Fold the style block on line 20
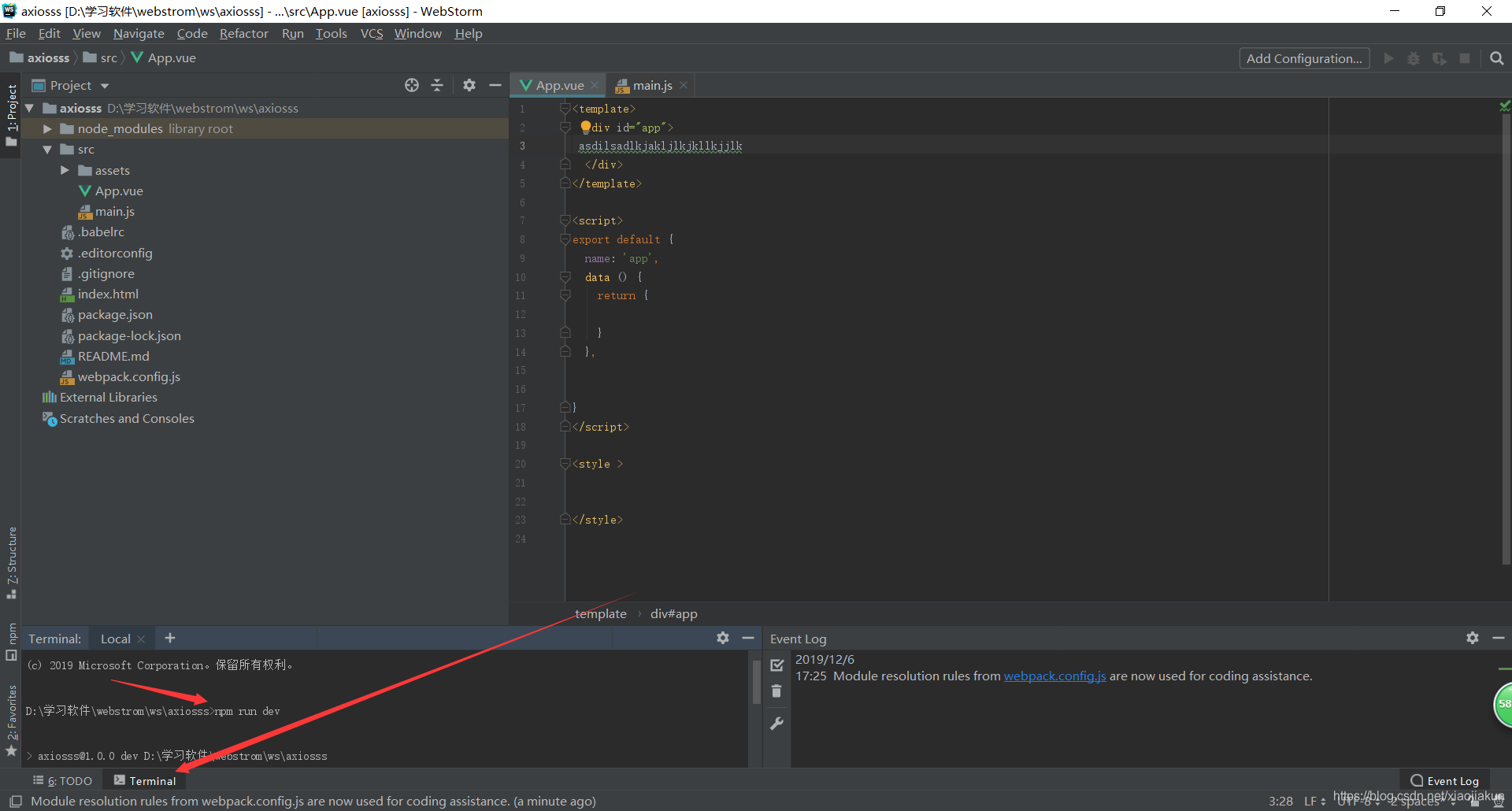 click(565, 464)
